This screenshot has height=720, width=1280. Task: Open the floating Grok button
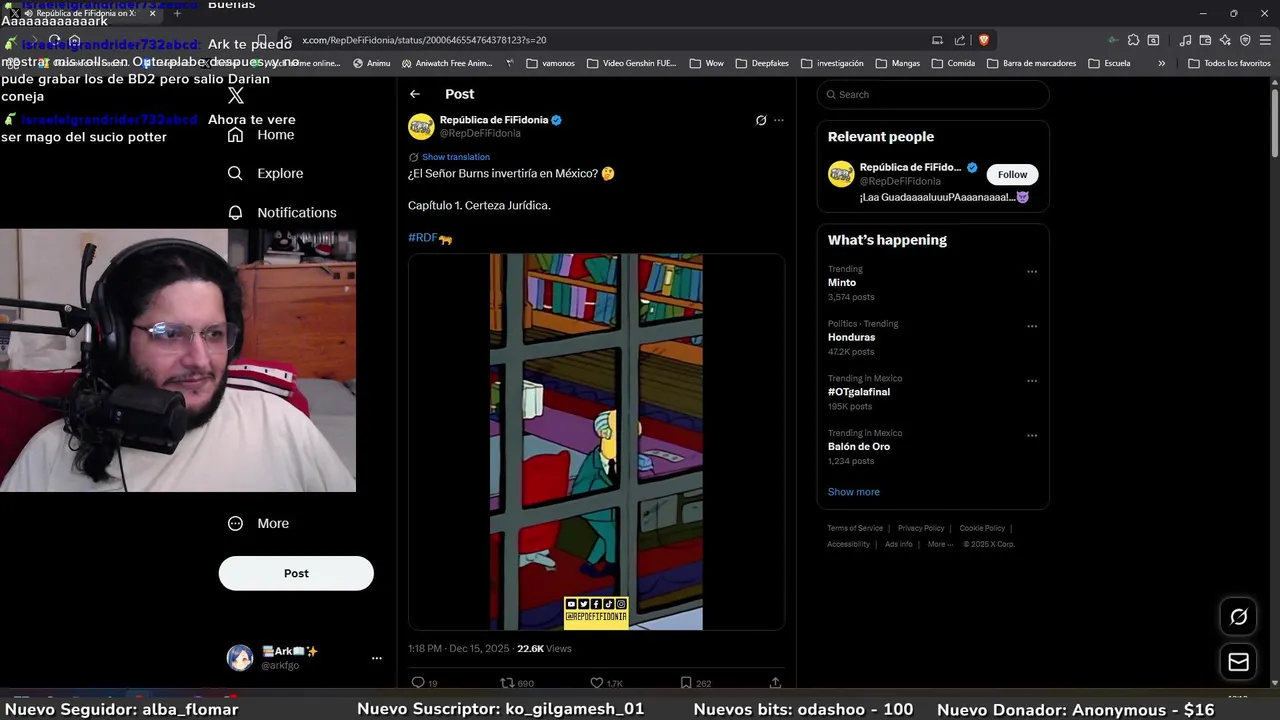[1238, 617]
